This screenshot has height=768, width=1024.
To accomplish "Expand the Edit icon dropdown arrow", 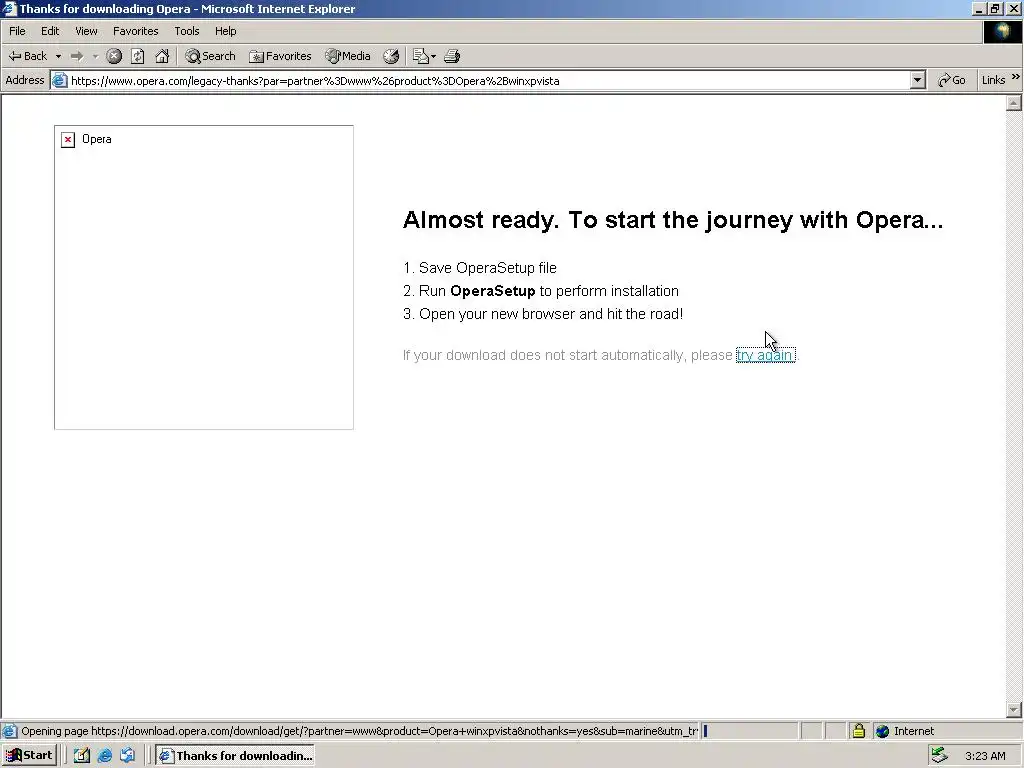I will pyautogui.click(x=433, y=56).
